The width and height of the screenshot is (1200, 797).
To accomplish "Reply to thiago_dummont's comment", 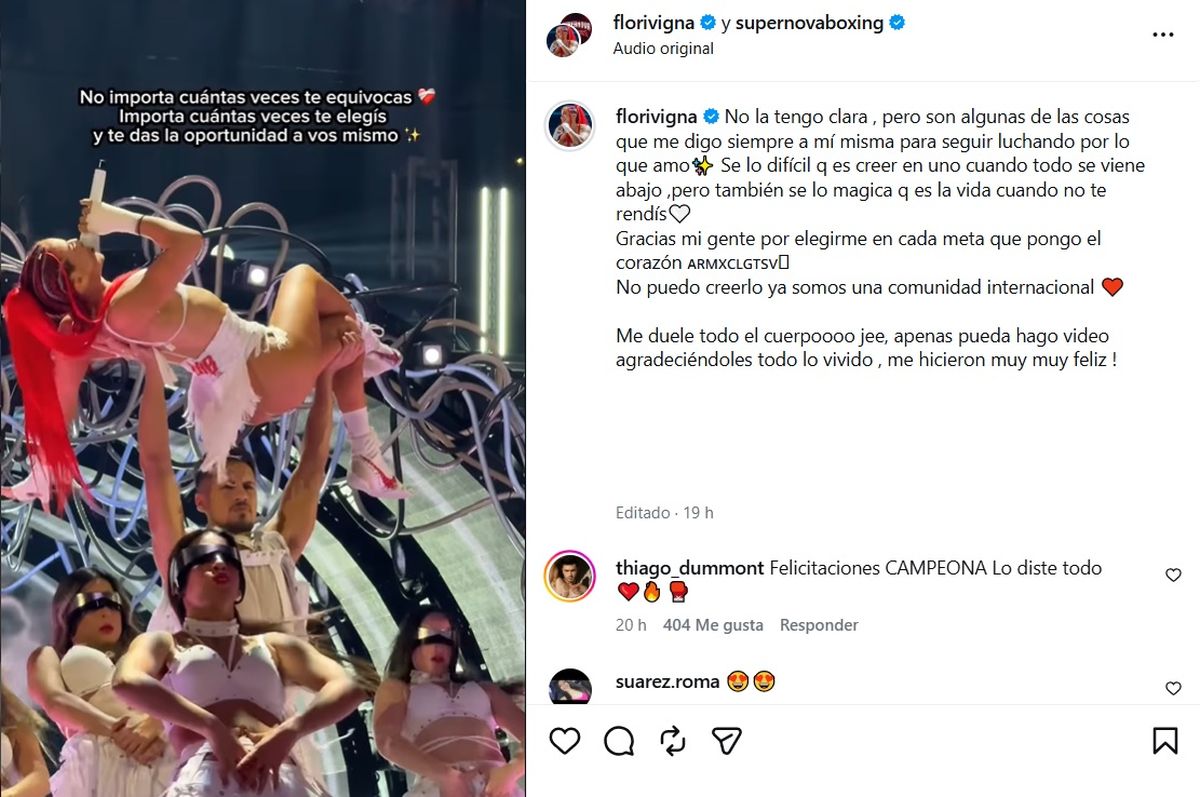I will 819,625.
